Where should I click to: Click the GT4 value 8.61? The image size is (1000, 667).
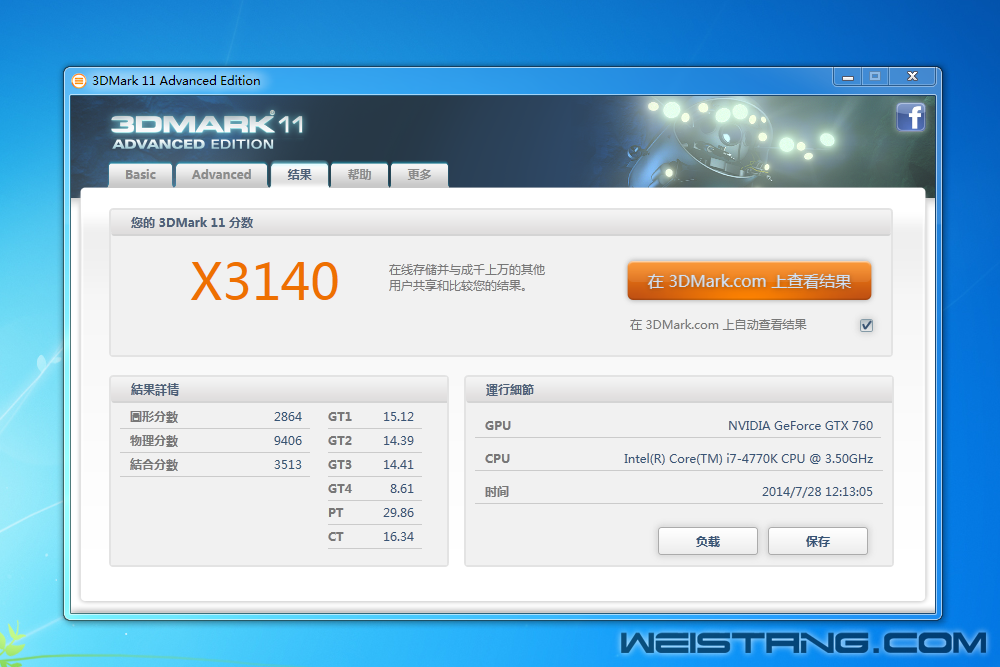(402, 488)
